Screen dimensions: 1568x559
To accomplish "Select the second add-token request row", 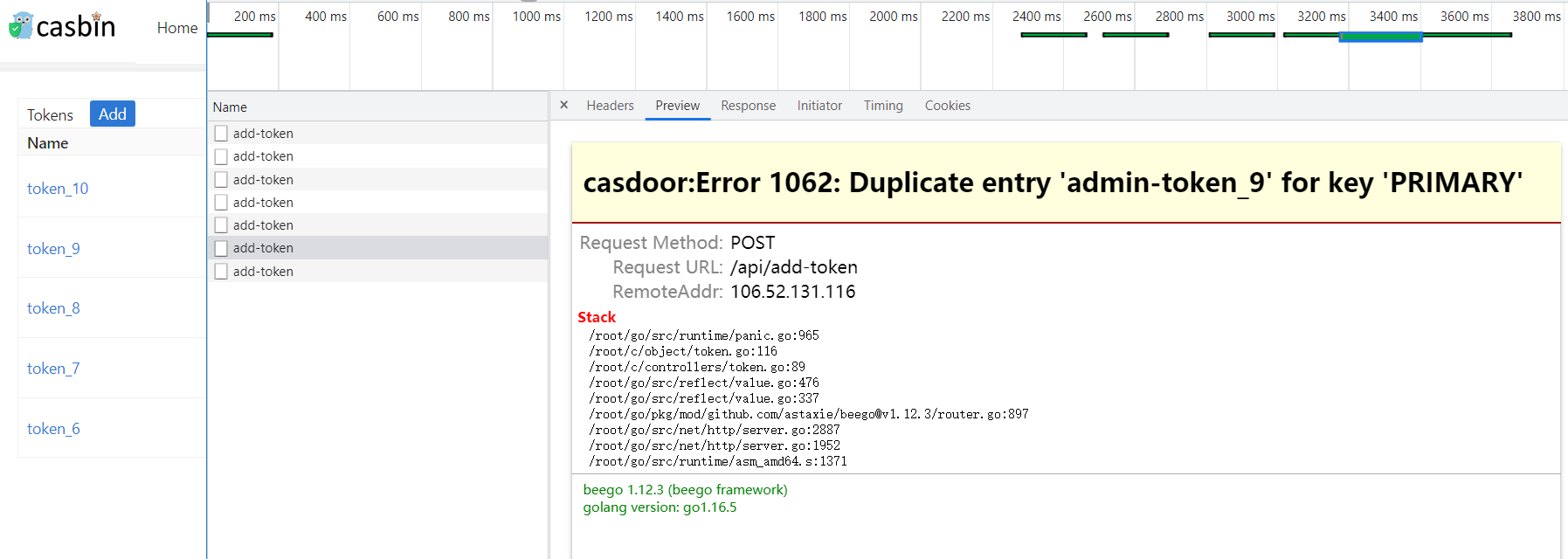I will [377, 156].
